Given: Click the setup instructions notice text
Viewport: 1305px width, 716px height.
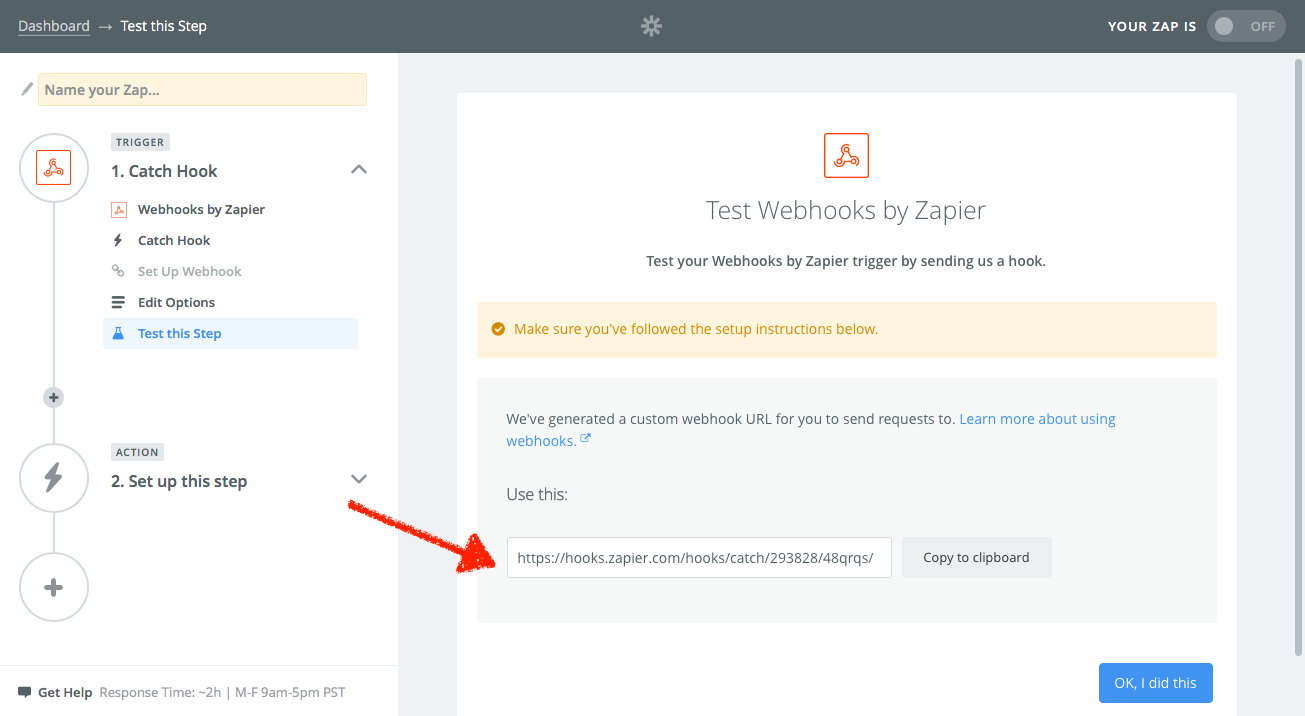Looking at the screenshot, I should click(696, 329).
